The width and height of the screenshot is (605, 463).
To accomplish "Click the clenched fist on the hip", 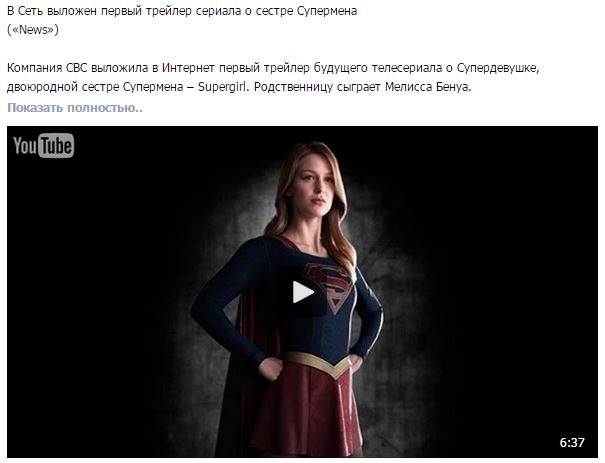I will 270,368.
